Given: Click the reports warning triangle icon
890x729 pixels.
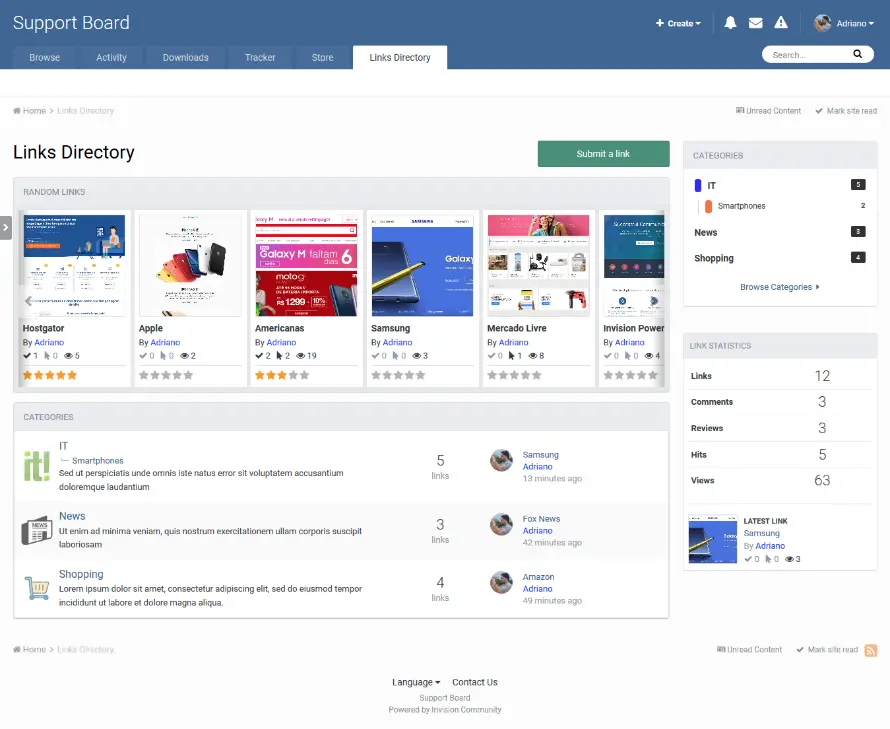Looking at the screenshot, I should click(x=781, y=23).
